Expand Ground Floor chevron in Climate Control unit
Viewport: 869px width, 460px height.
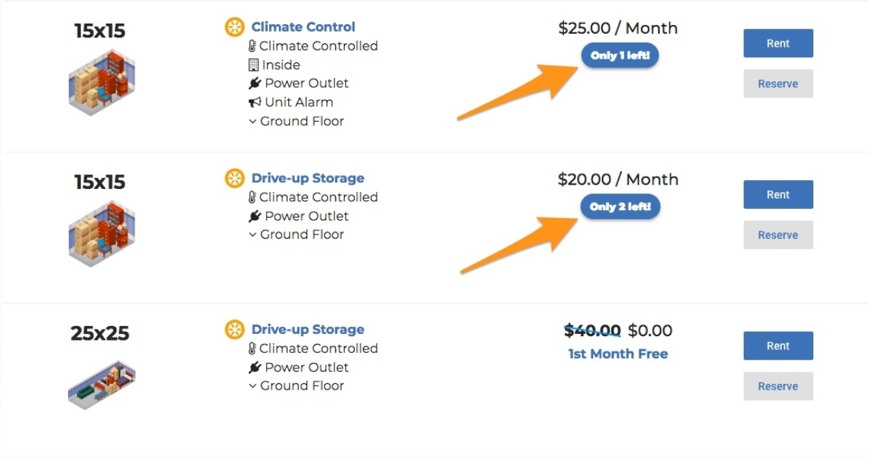pos(252,121)
